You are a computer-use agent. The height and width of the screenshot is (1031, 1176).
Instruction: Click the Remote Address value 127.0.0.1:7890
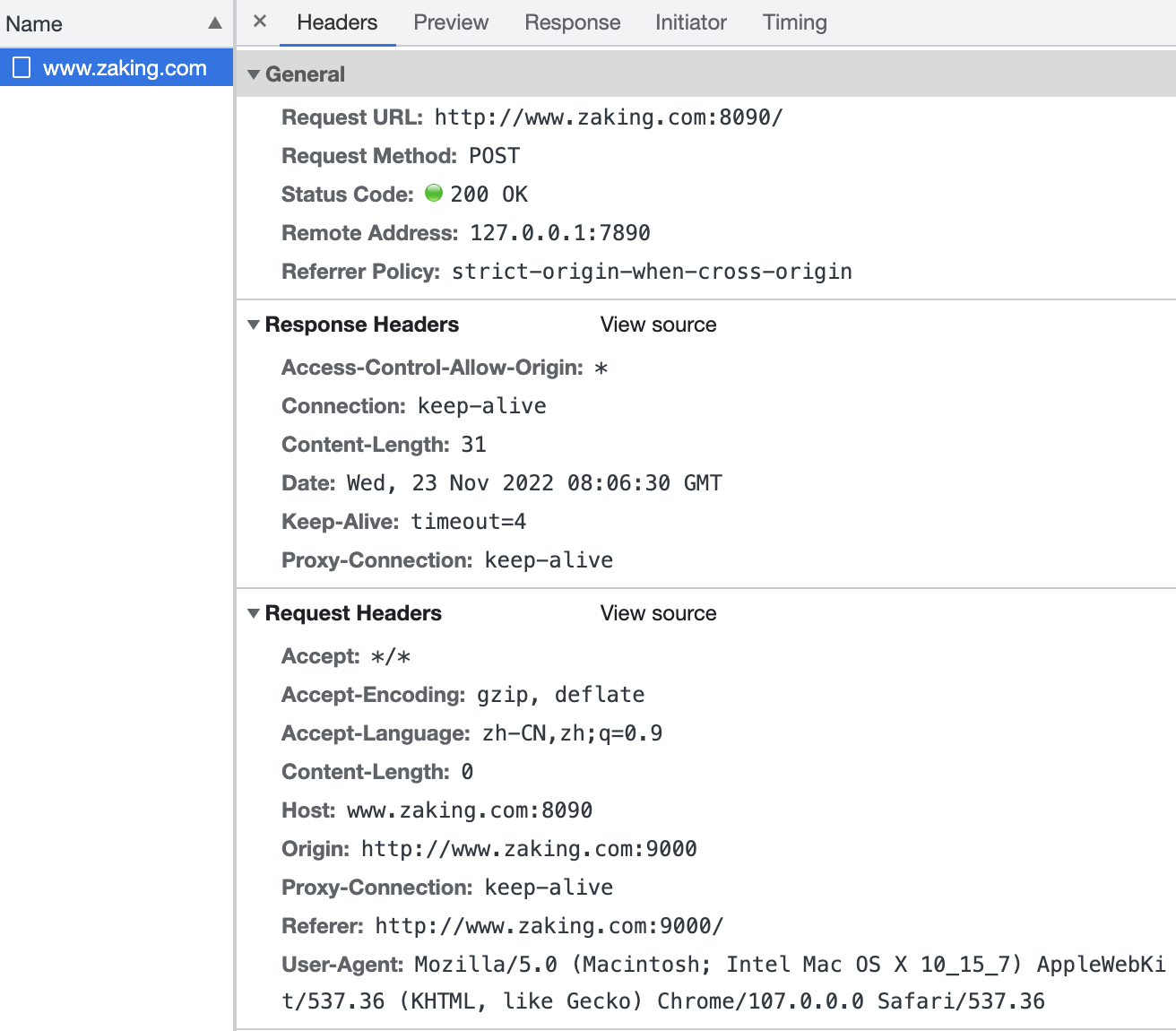560,233
